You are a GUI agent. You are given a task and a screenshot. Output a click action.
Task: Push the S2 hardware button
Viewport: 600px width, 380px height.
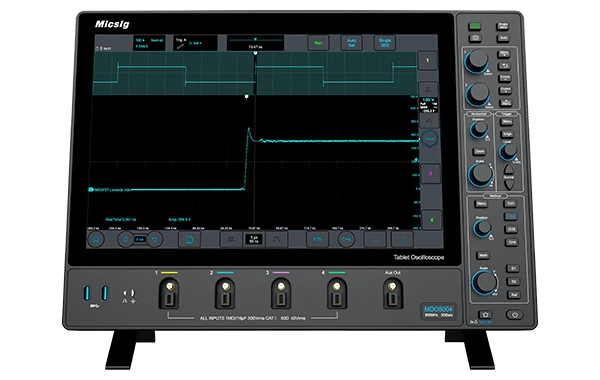(513, 281)
